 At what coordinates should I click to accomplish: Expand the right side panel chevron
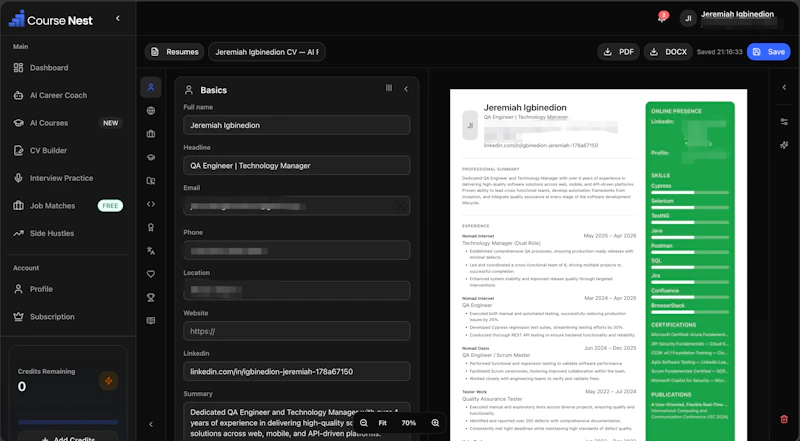(x=784, y=87)
